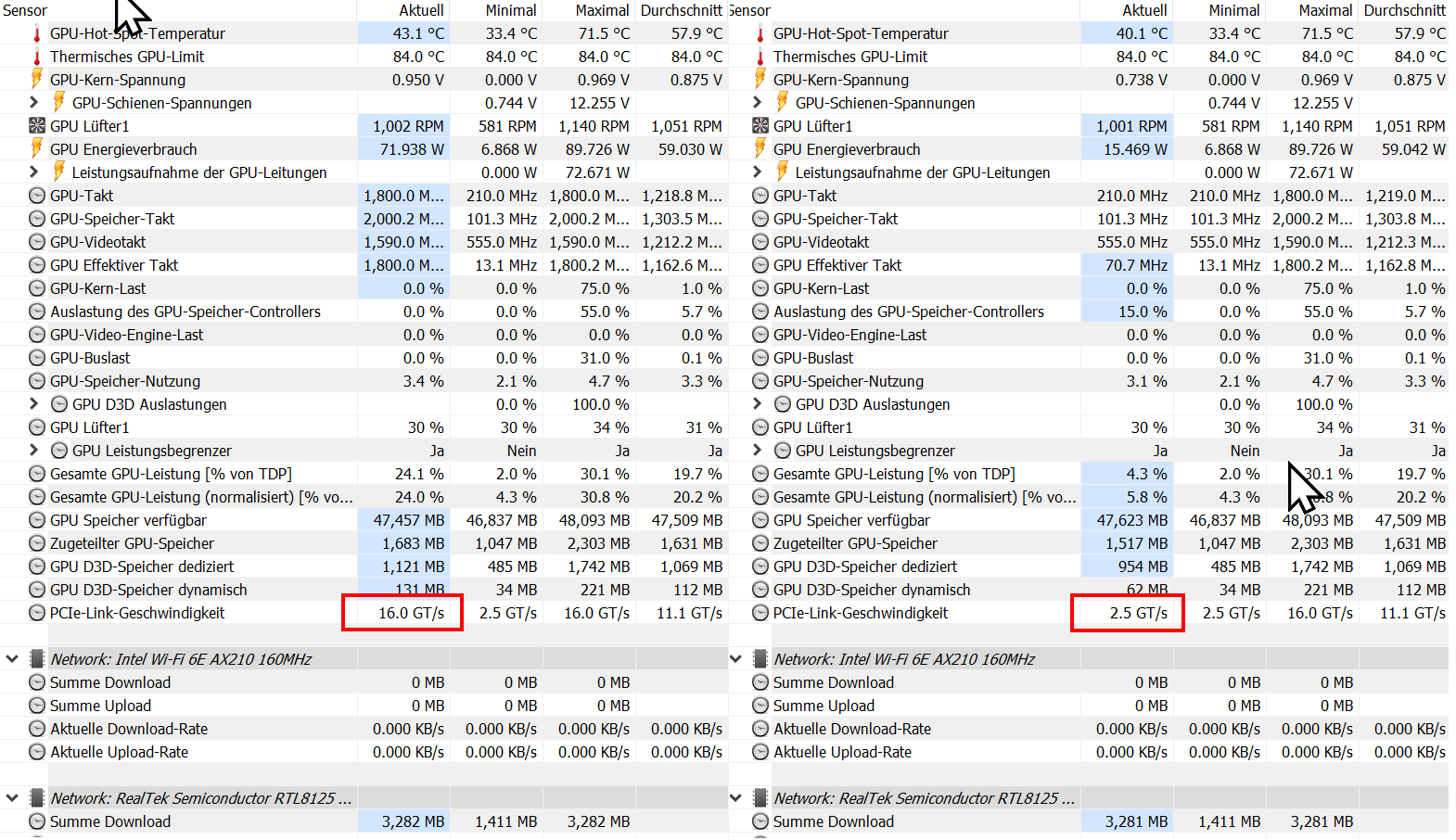1456x840 pixels.
Task: Click chip icon of Intel Wi-Fi AX210 in right sensor list
Action: pyautogui.click(x=760, y=659)
